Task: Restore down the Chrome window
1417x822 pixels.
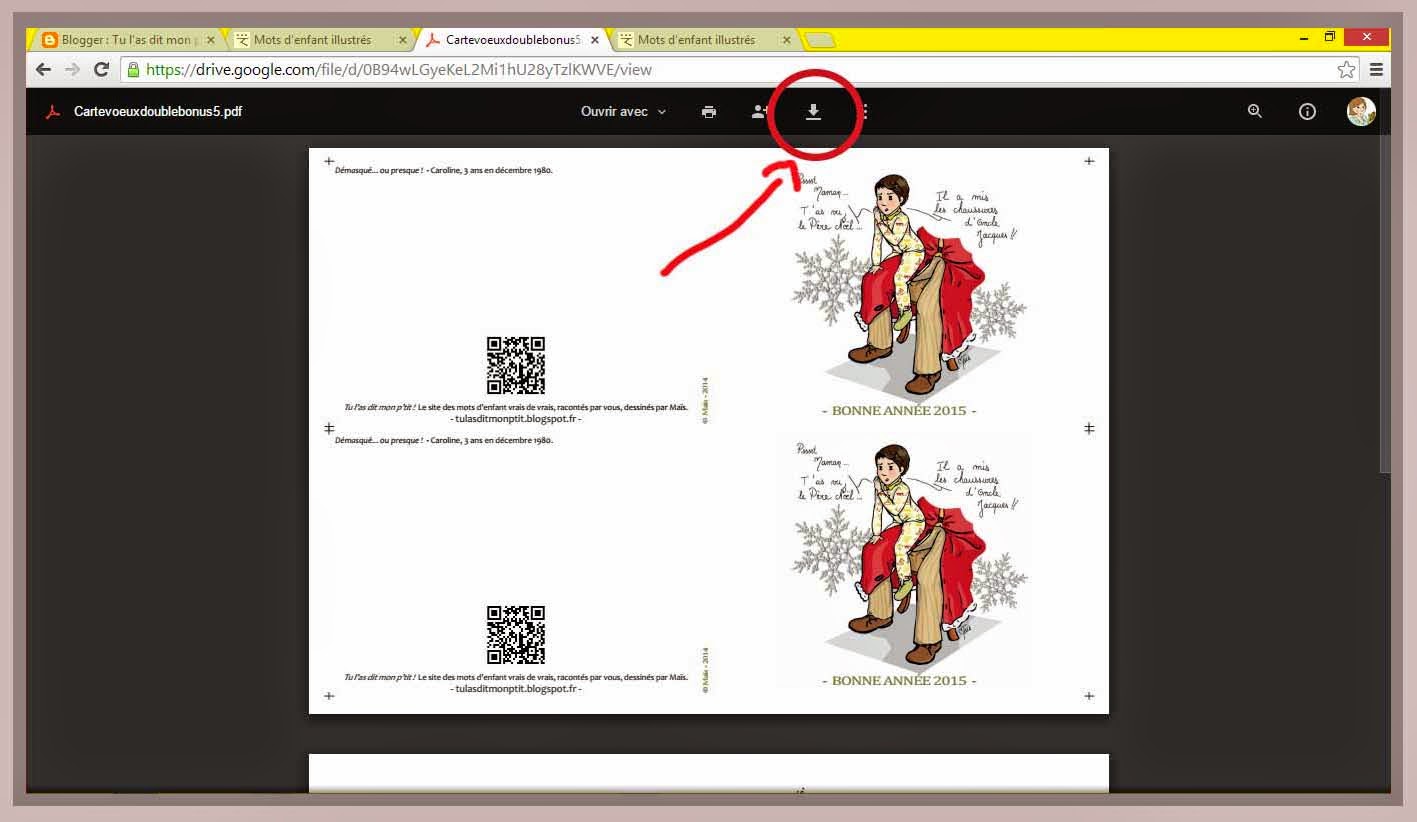Action: (1330, 38)
